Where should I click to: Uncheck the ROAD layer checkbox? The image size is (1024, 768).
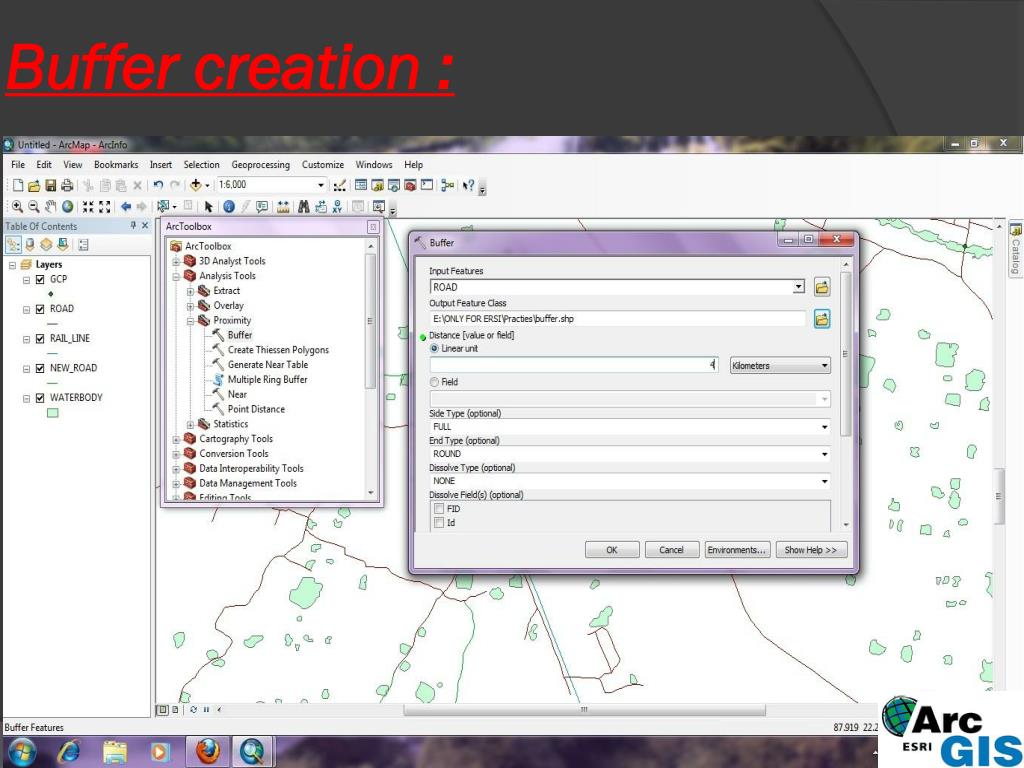pyautogui.click(x=40, y=309)
